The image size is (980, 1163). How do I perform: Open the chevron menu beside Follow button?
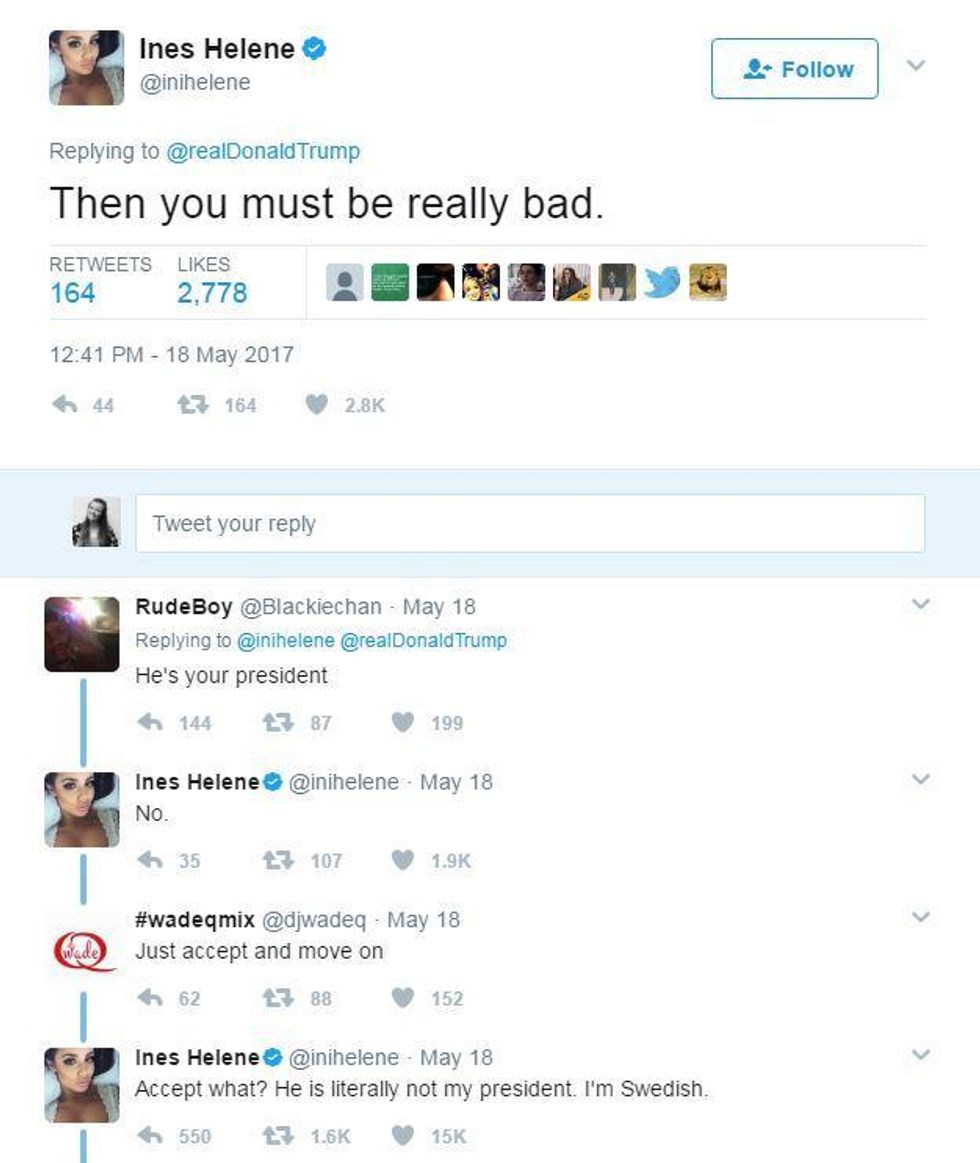[916, 65]
